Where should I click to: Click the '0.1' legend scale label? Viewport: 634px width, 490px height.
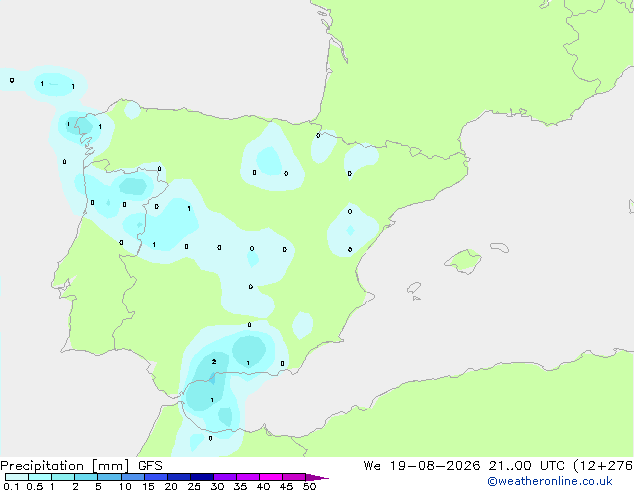coord(11,486)
